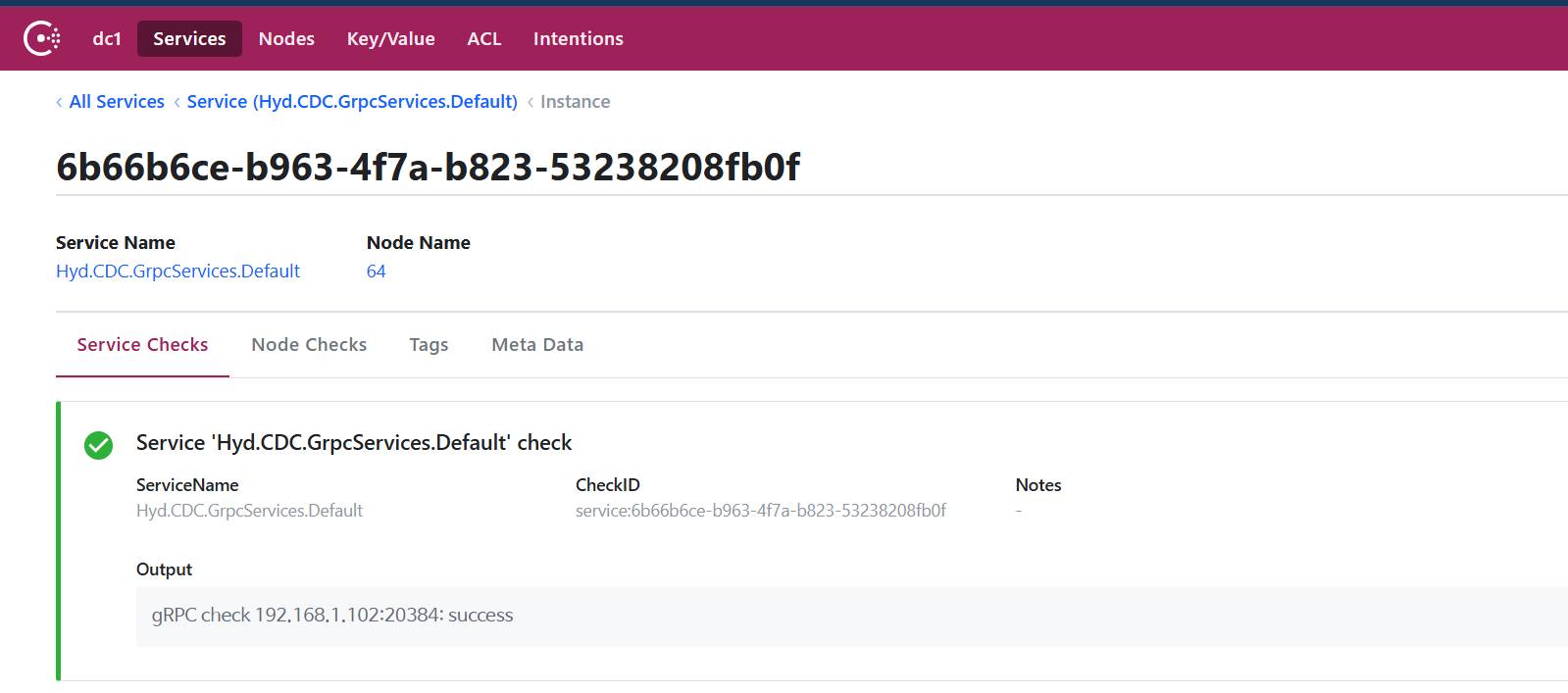The width and height of the screenshot is (1568, 693).
Task: Open the dc1 datacenter selector
Action: (107, 38)
